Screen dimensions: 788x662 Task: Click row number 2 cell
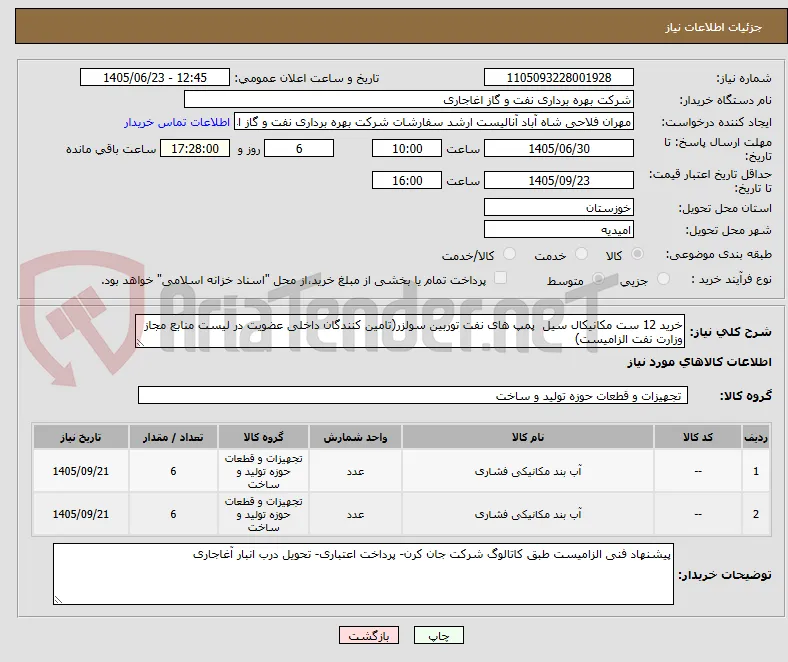[755, 514]
